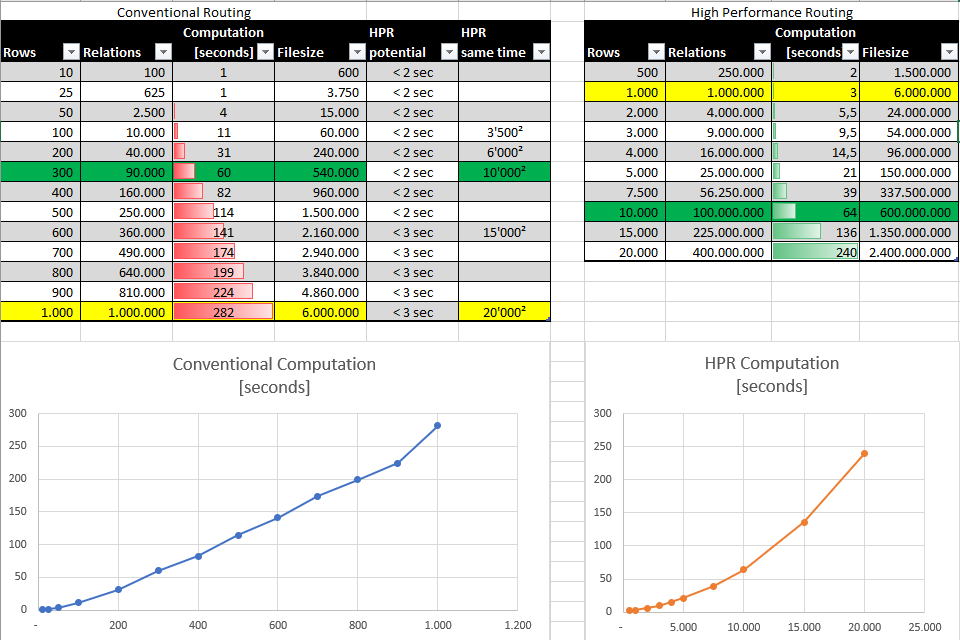The height and width of the screenshot is (640, 960).
Task: Open Rows filter in High Performance Routing table
Action: coord(655,52)
